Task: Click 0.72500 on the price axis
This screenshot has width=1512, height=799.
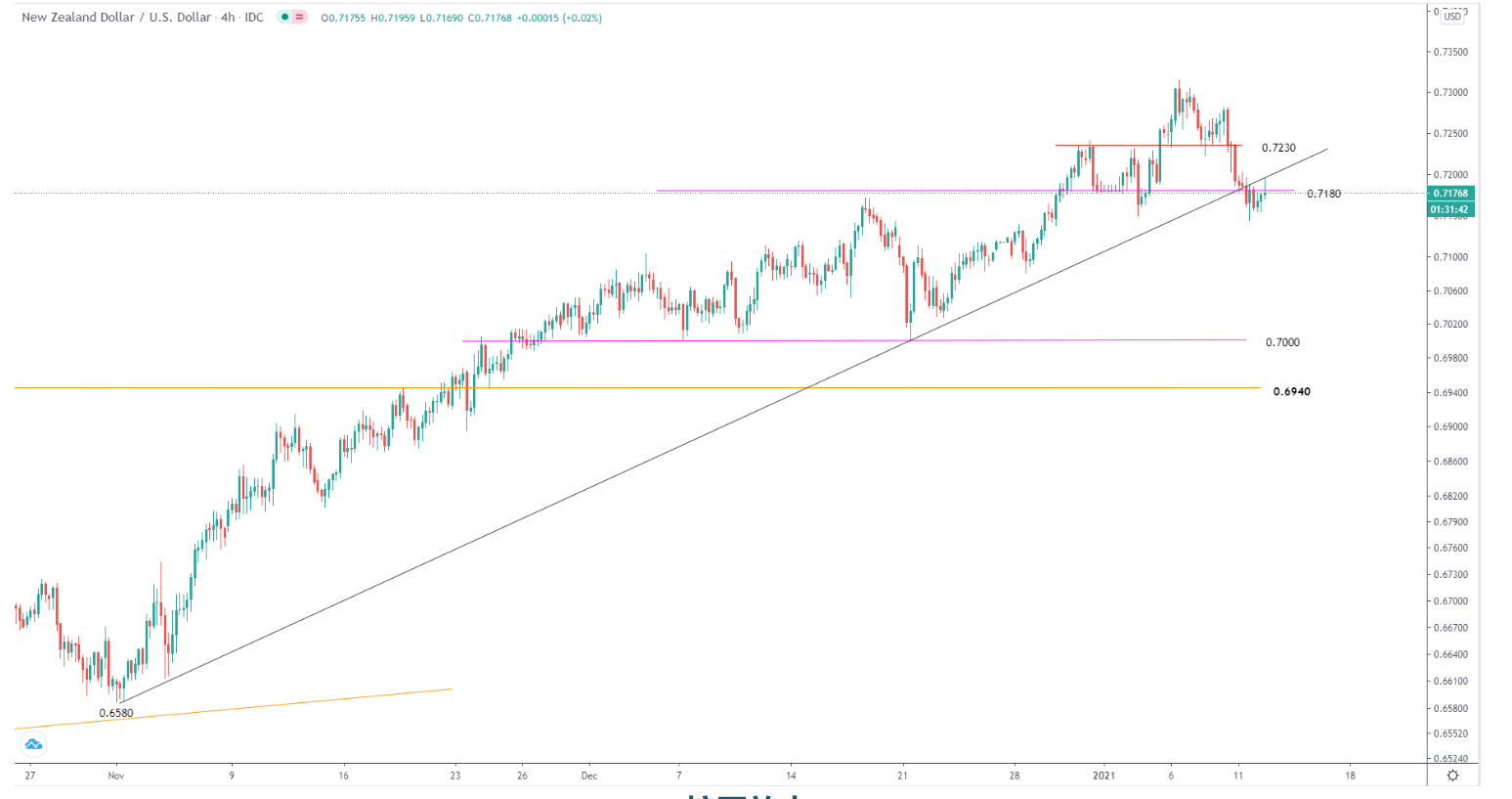Action: tap(1450, 133)
